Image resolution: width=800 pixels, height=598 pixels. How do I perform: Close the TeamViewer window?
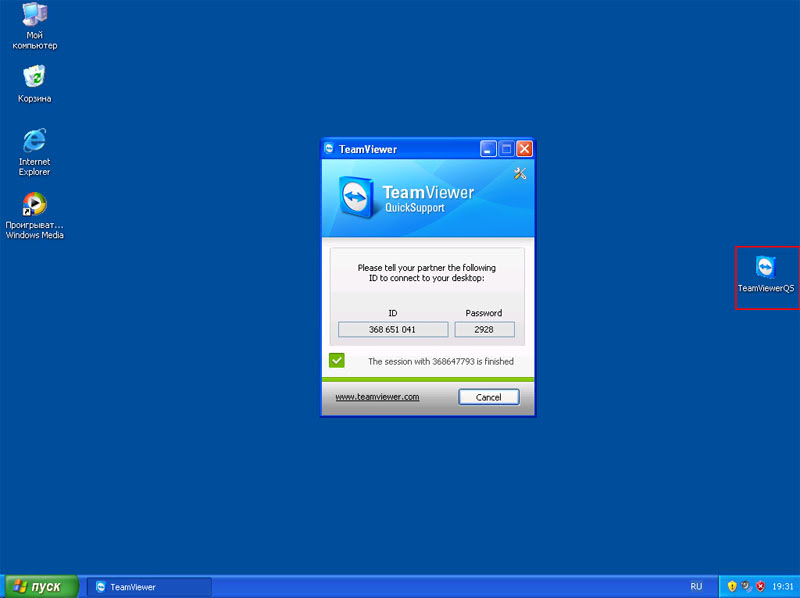pos(524,149)
